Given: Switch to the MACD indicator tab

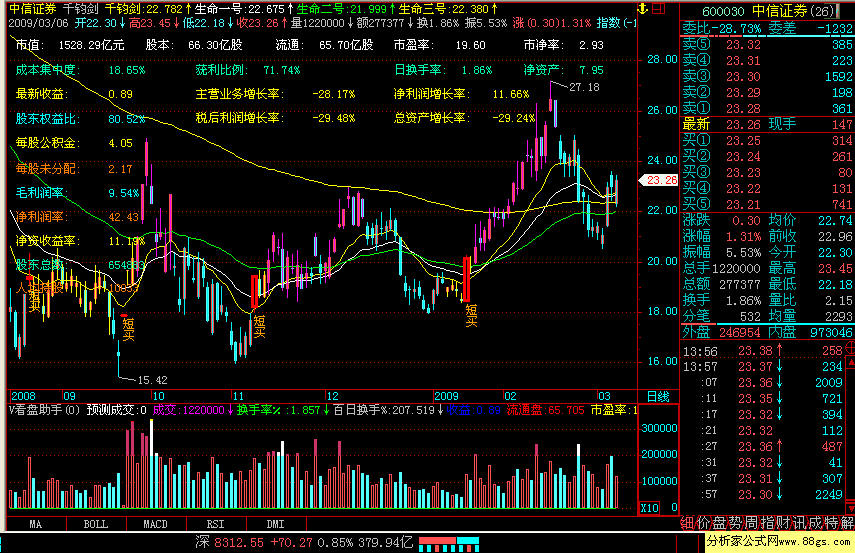Looking at the screenshot, I should (x=155, y=524).
